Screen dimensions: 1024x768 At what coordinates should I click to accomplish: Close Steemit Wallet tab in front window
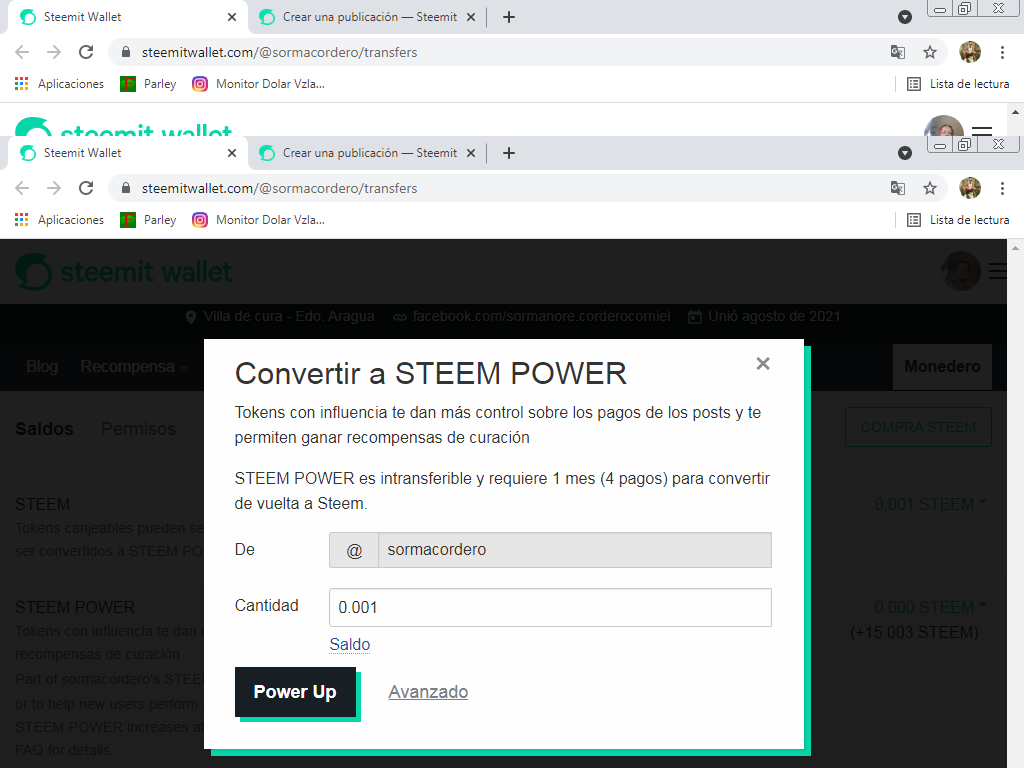coord(232,153)
